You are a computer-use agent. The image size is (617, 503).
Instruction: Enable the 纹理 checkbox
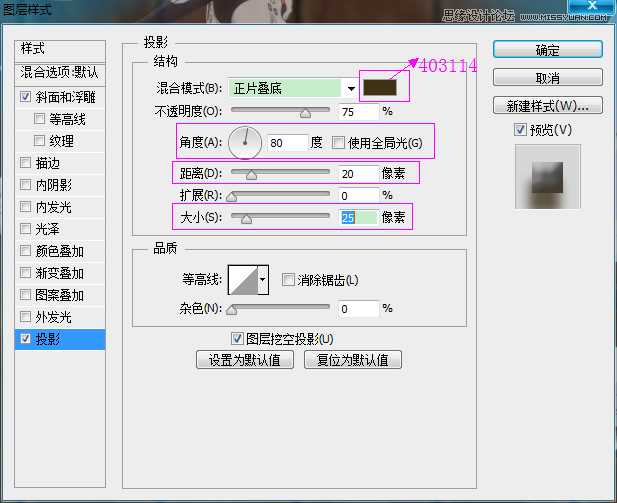[x=39, y=141]
